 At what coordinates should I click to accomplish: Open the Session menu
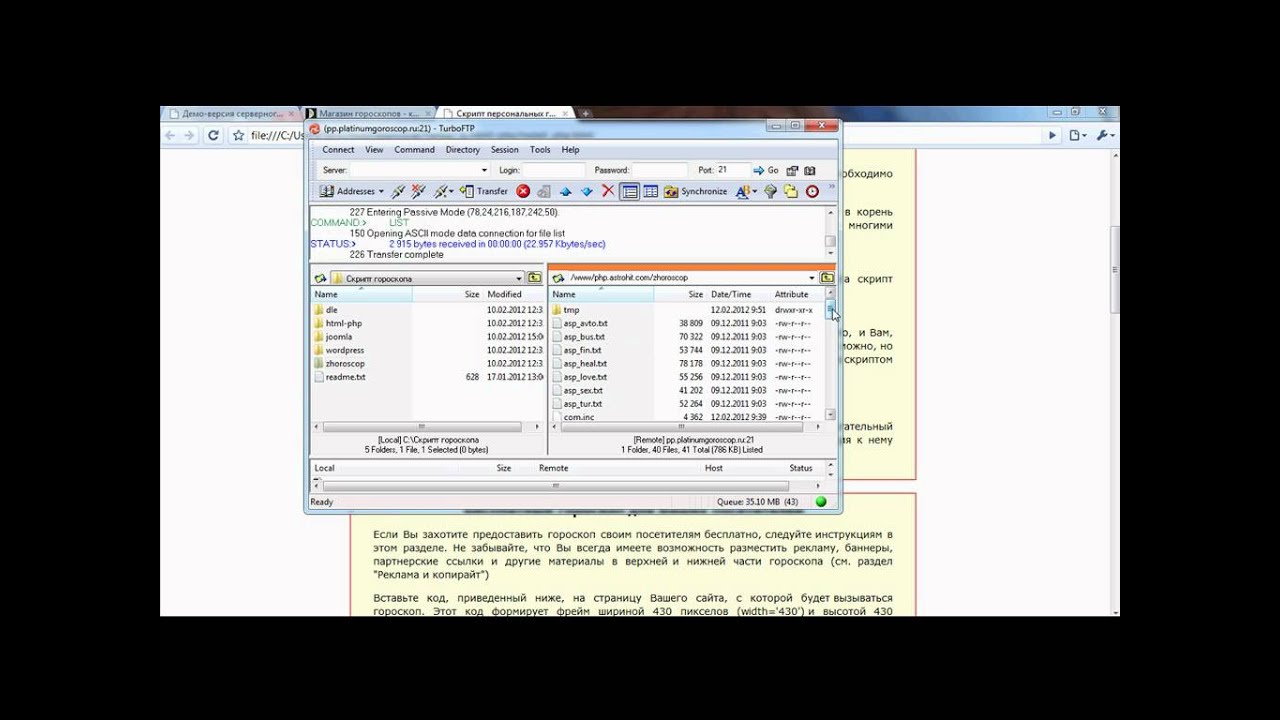pyautogui.click(x=504, y=150)
